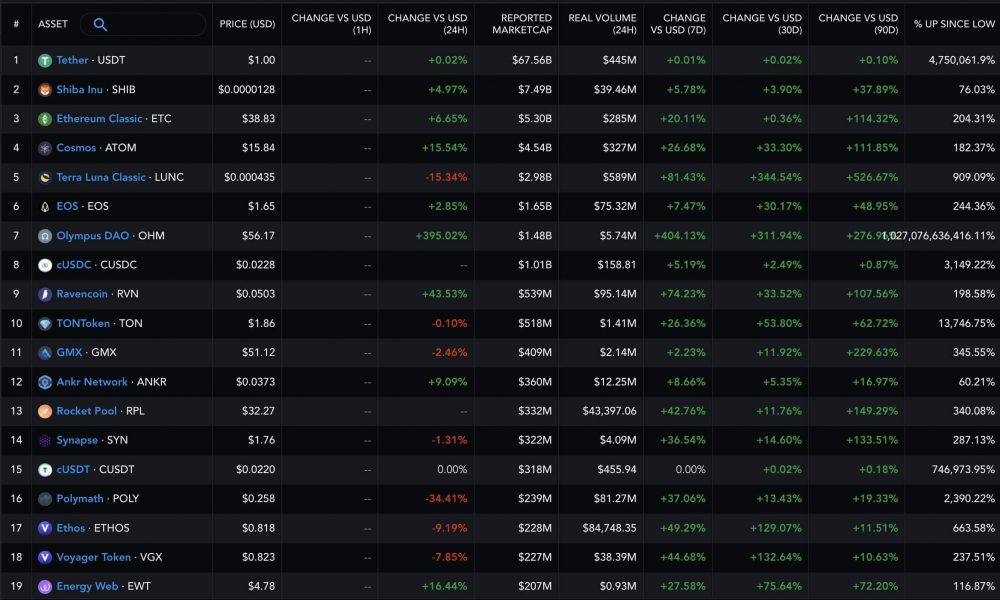Click the search magnifier icon
This screenshot has width=1000, height=600.
pos(100,24)
